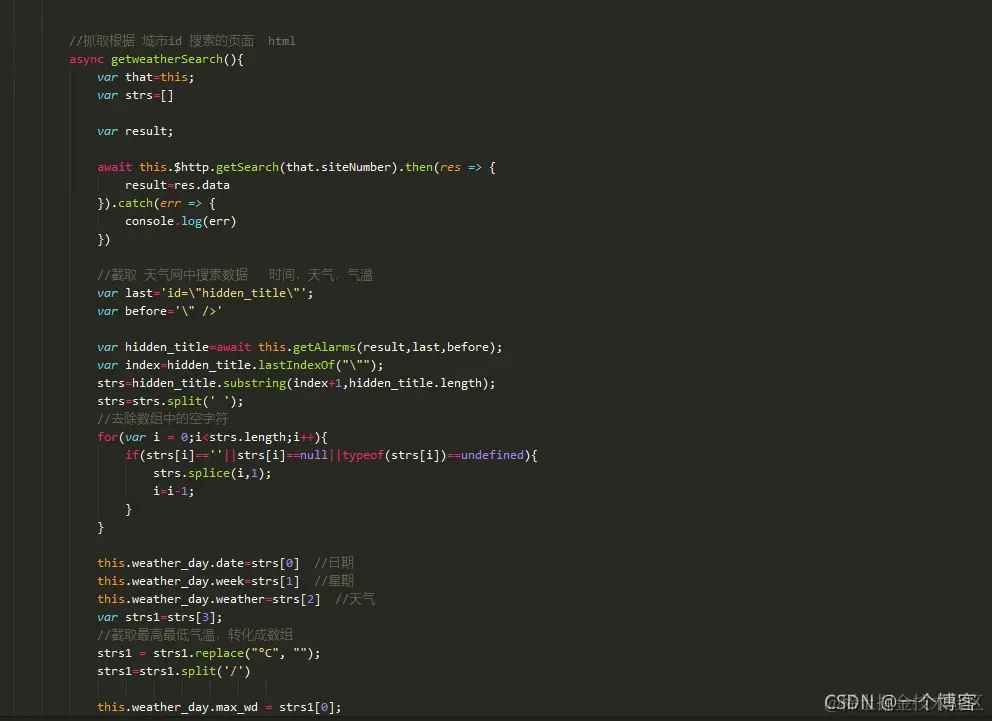
Task: Click 'lastIndexOf' in the var index line
Action: click(x=296, y=365)
